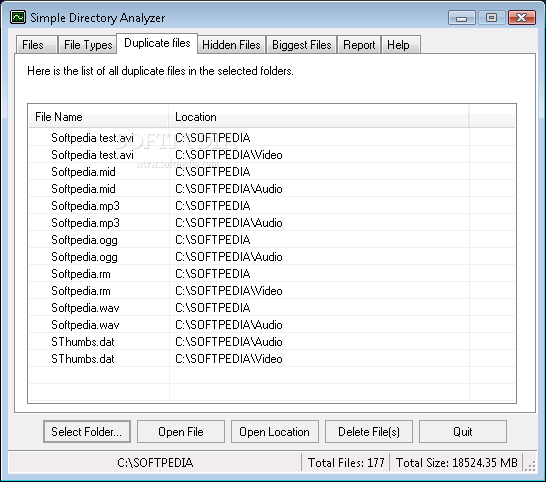Screen dimensions: 546x482
Task: Maximize the Simple Directory Analyzer window
Action: (x=491, y=18)
